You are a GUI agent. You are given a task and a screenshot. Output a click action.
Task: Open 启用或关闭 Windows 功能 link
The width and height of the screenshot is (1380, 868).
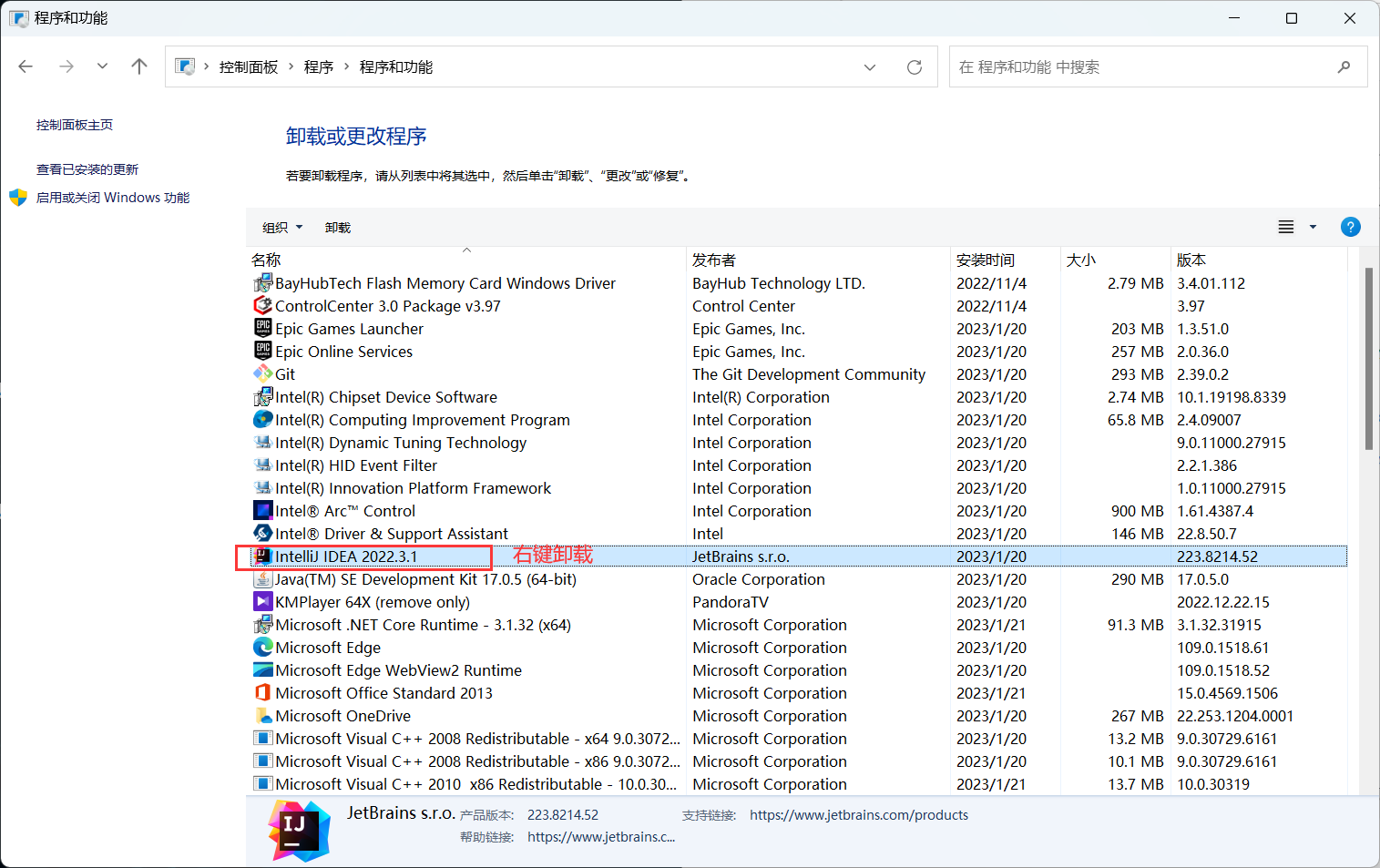113,198
